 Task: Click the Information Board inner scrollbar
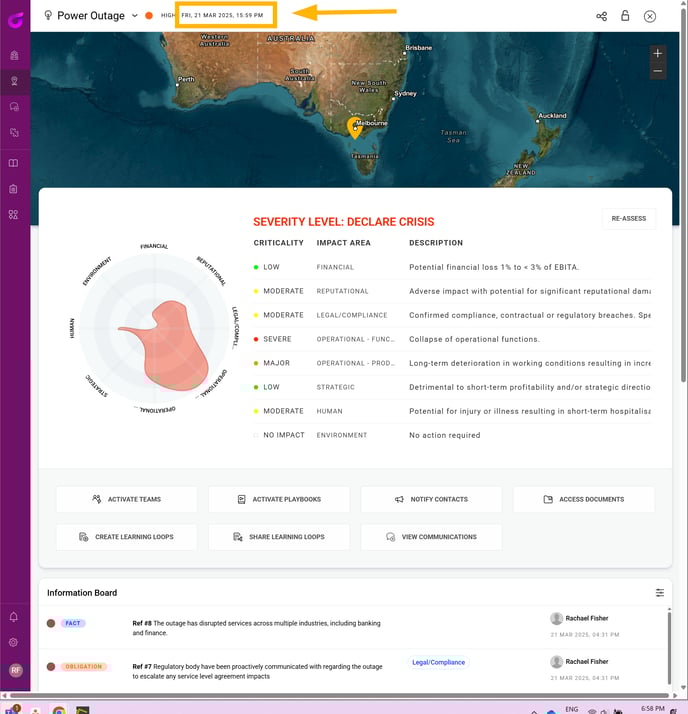[669, 648]
